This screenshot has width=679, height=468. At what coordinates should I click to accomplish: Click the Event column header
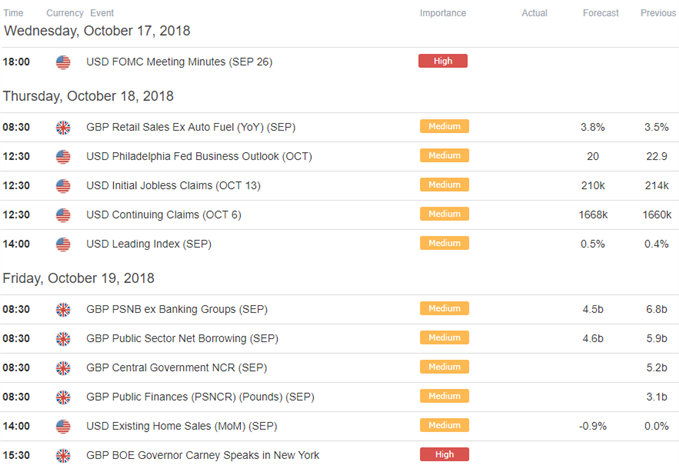click(x=102, y=13)
